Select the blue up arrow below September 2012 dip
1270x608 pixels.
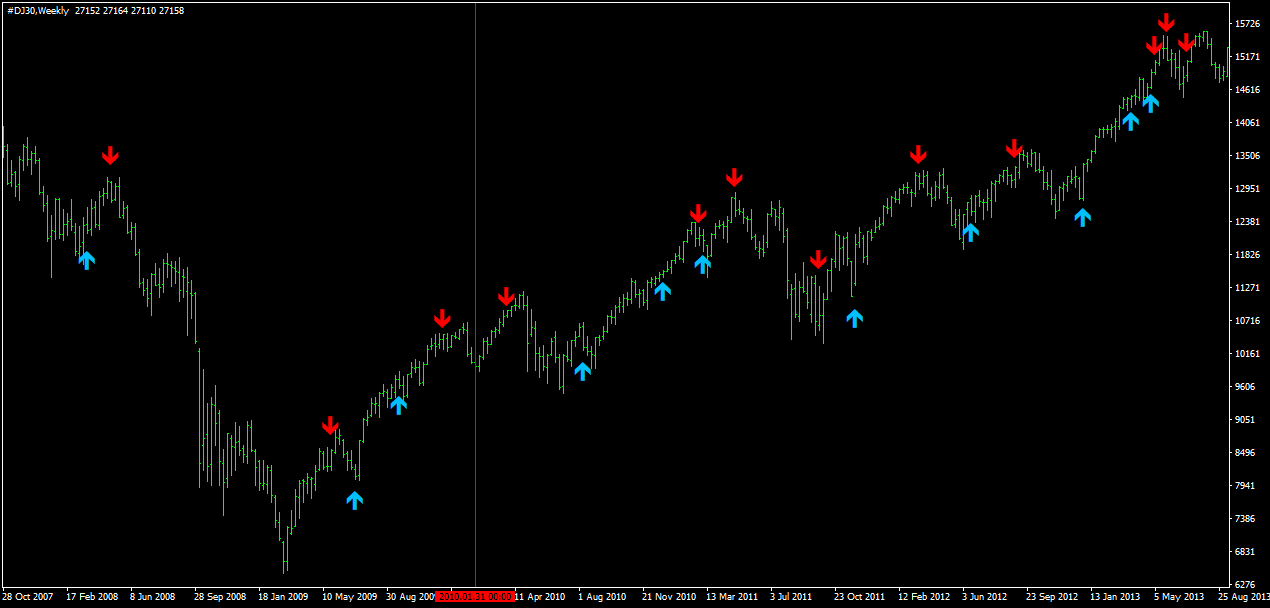pos(1083,216)
